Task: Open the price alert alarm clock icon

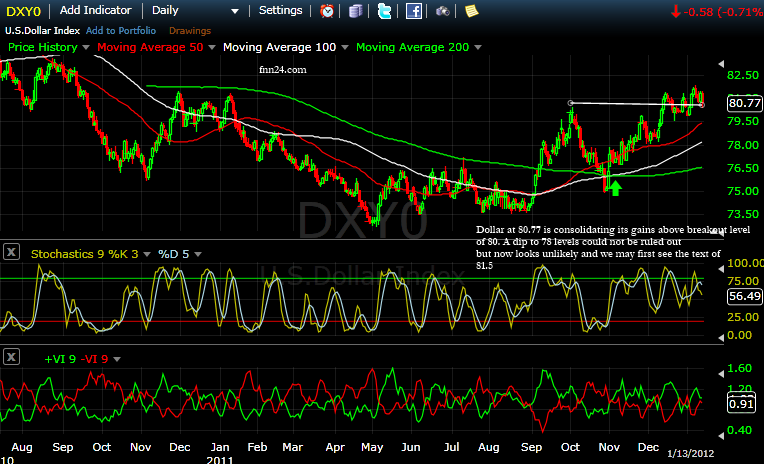Action: point(326,11)
